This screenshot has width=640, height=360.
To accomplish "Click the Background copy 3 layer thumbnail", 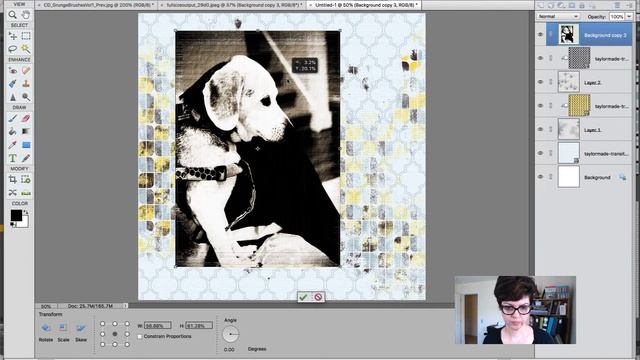I will (x=569, y=34).
